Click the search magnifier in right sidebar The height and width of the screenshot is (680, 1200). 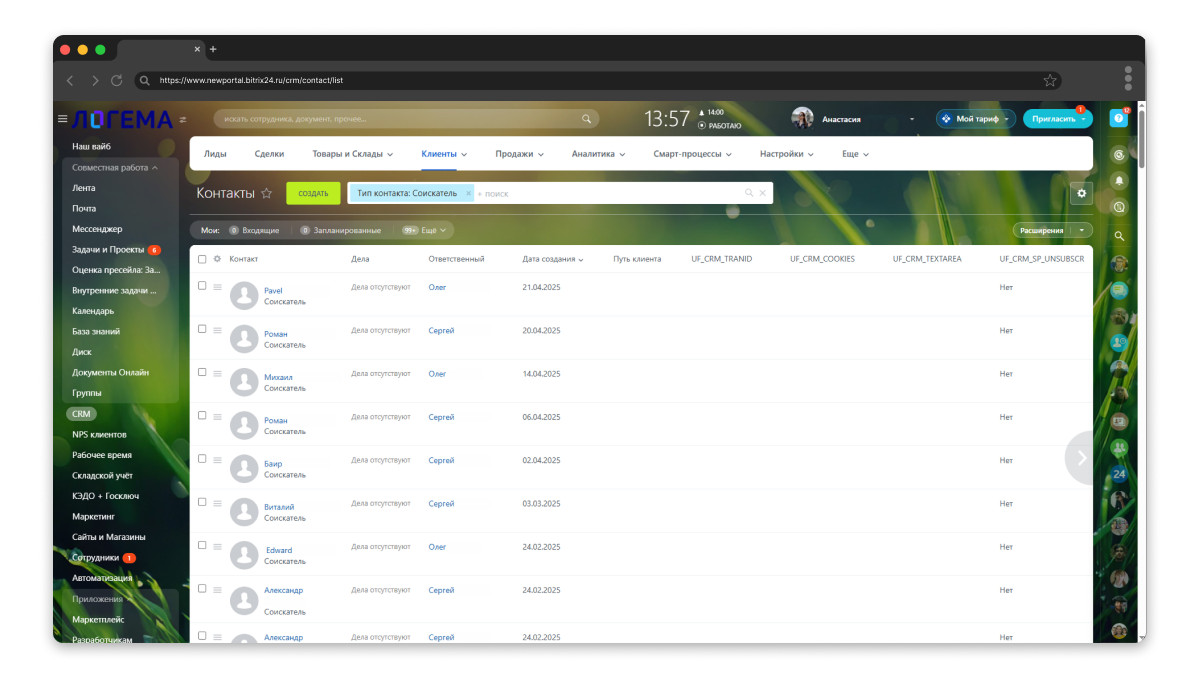[x=1119, y=236]
